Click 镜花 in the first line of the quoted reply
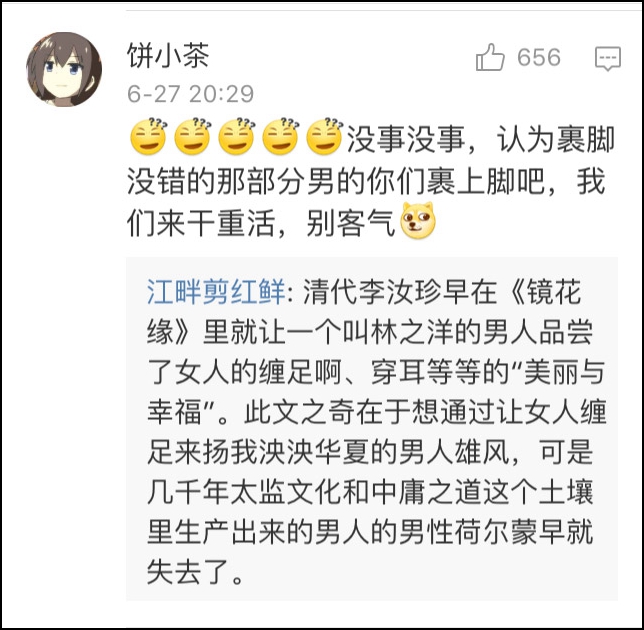The width and height of the screenshot is (644, 630). (554, 292)
